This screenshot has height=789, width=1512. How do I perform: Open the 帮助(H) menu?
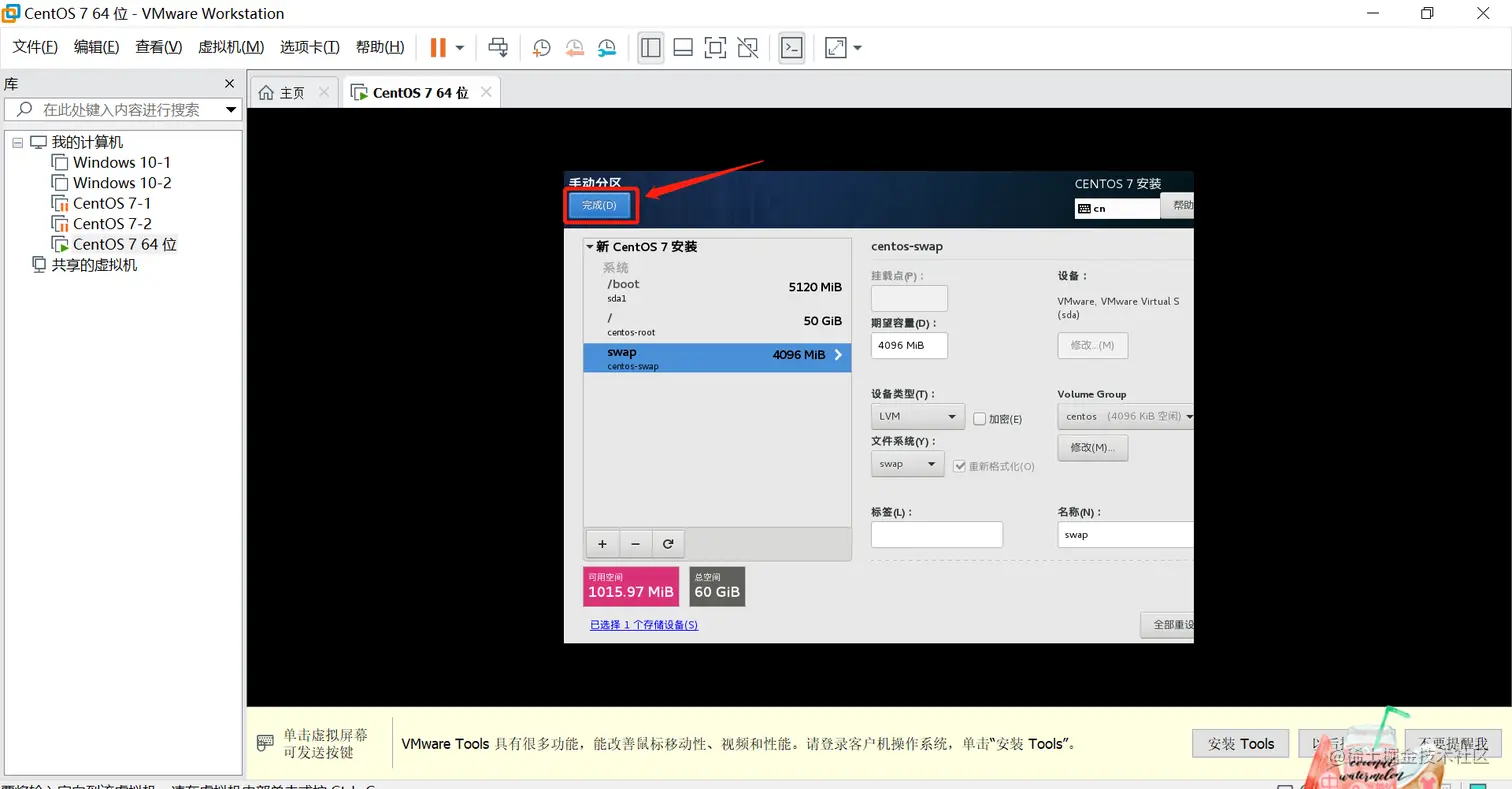pyautogui.click(x=380, y=47)
